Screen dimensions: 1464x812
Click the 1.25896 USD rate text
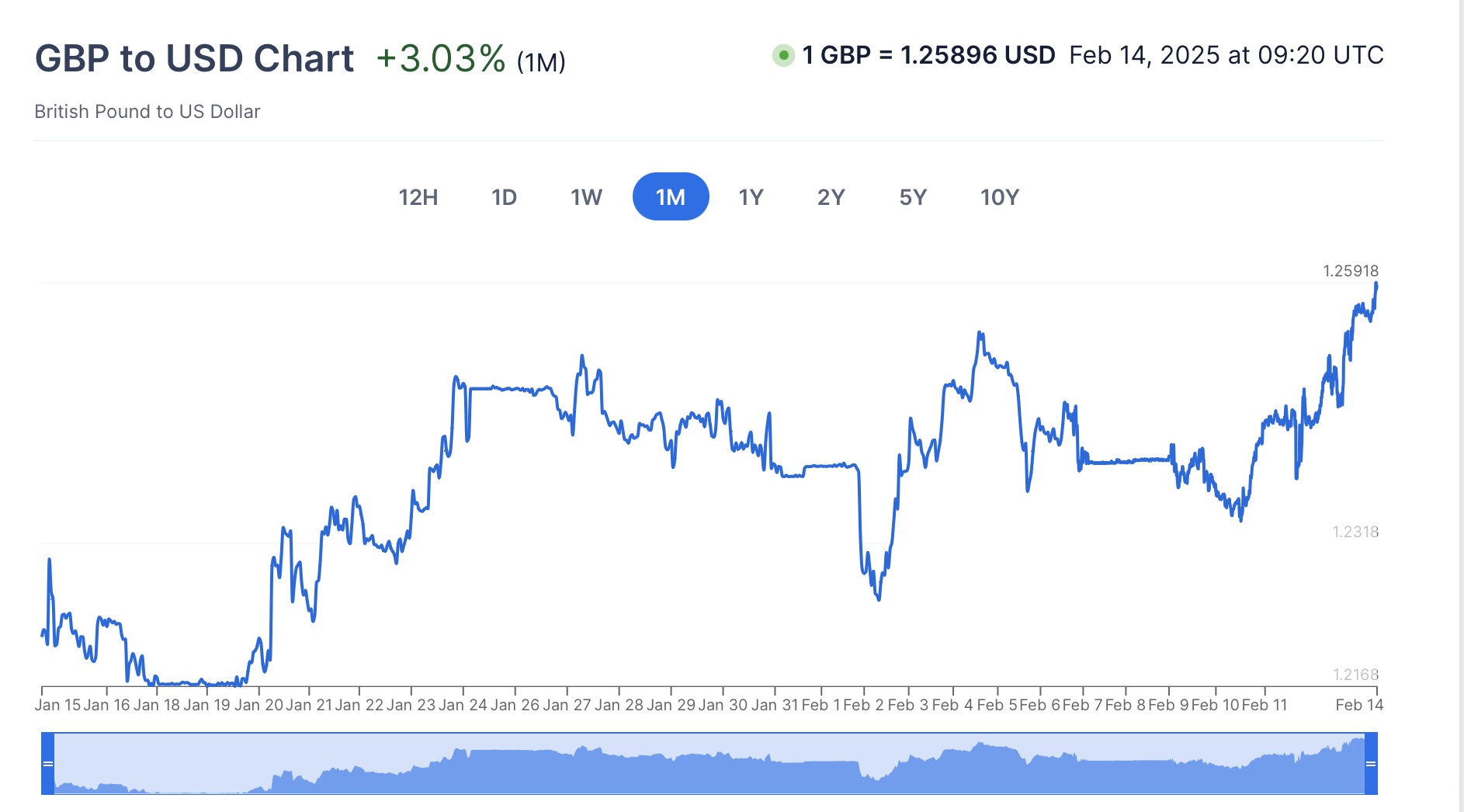[977, 55]
